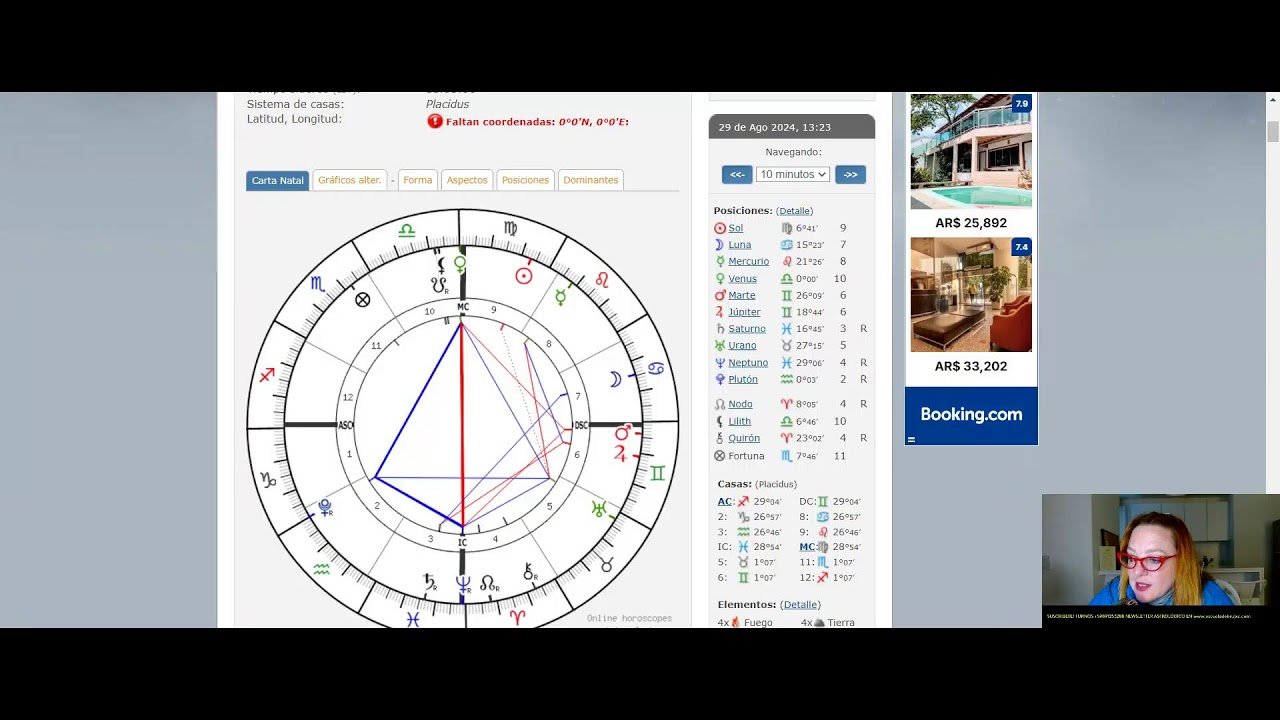Viewport: 1280px width, 720px height.
Task: Follow the Venus planet link
Action: (x=744, y=278)
